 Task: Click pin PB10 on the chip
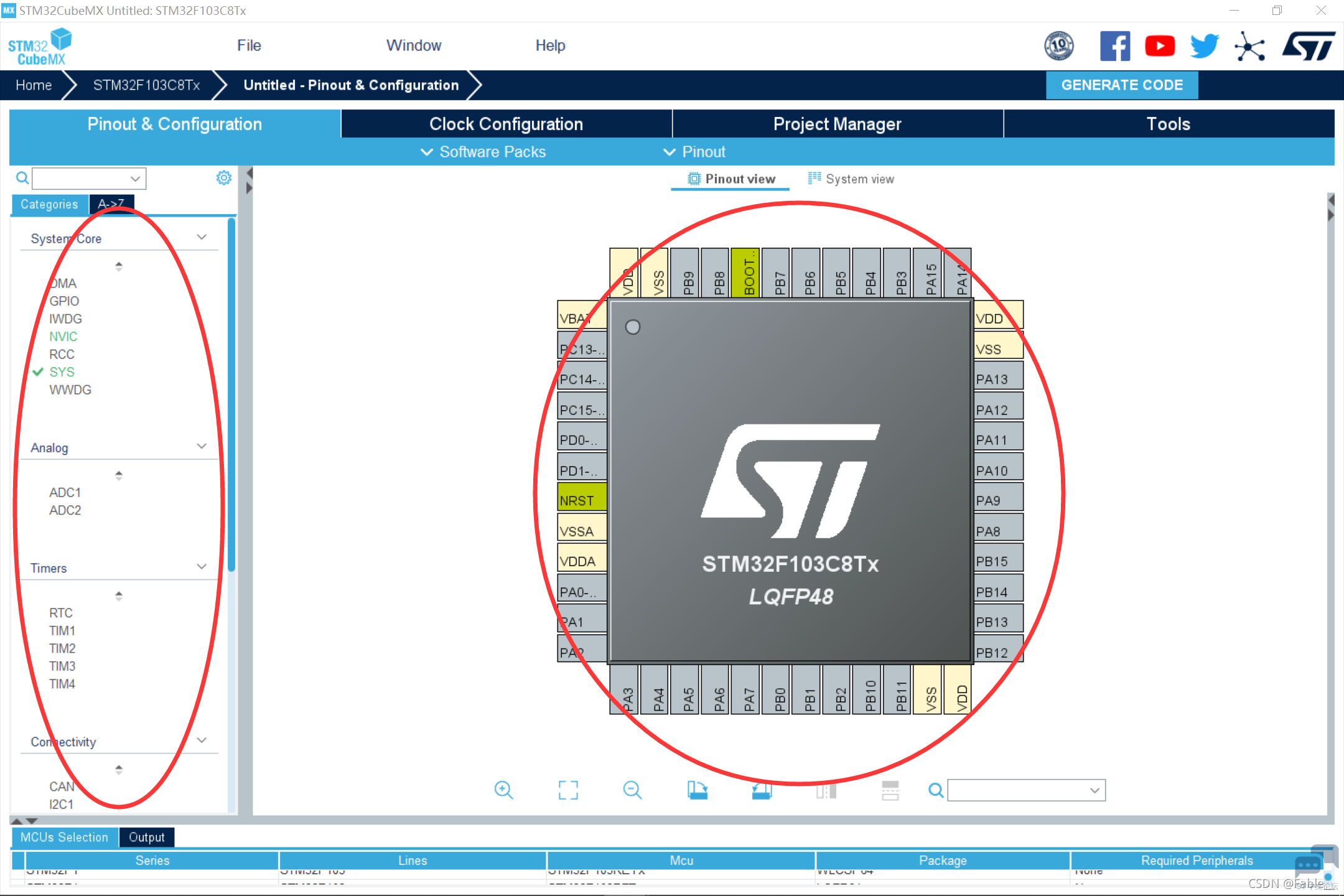coord(867,689)
